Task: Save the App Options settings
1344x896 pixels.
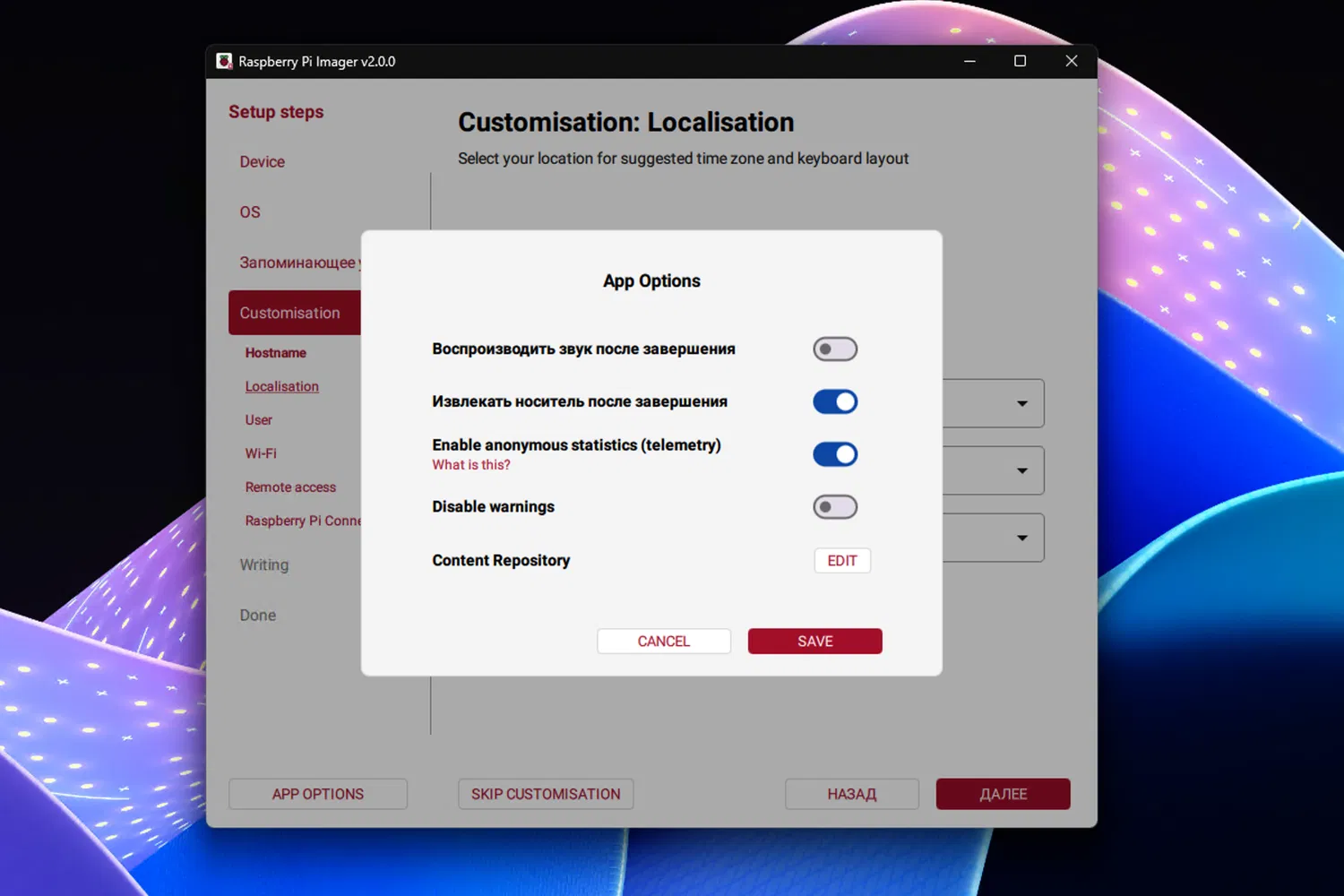Action: (815, 642)
